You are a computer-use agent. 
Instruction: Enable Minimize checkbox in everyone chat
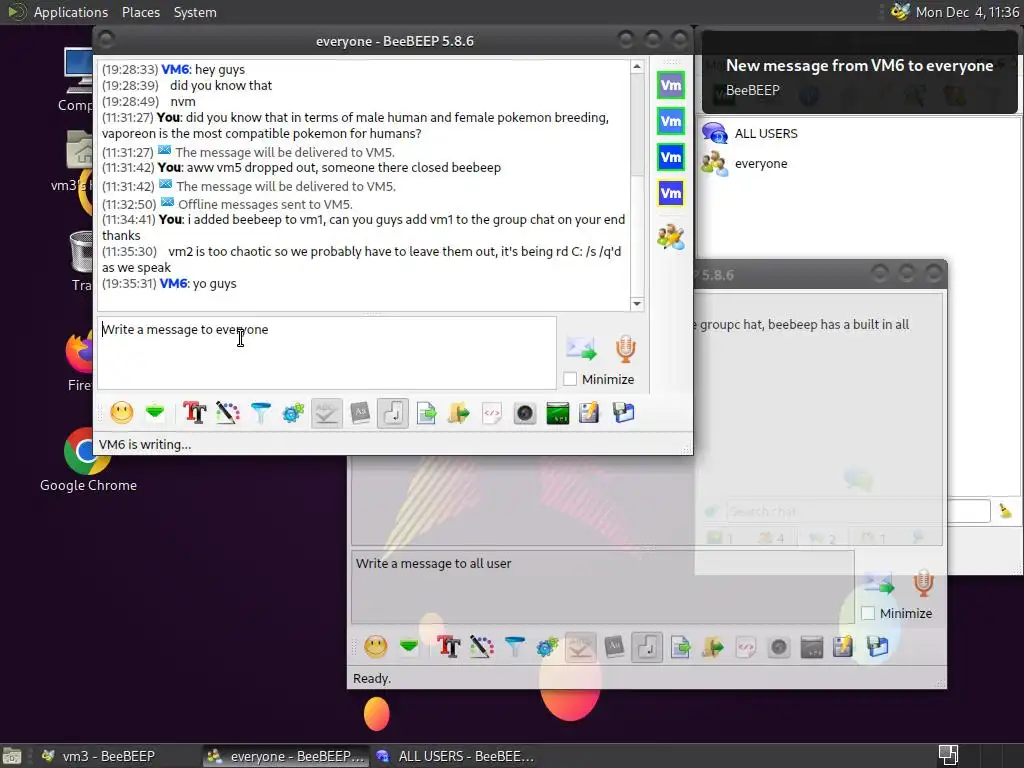(x=570, y=379)
